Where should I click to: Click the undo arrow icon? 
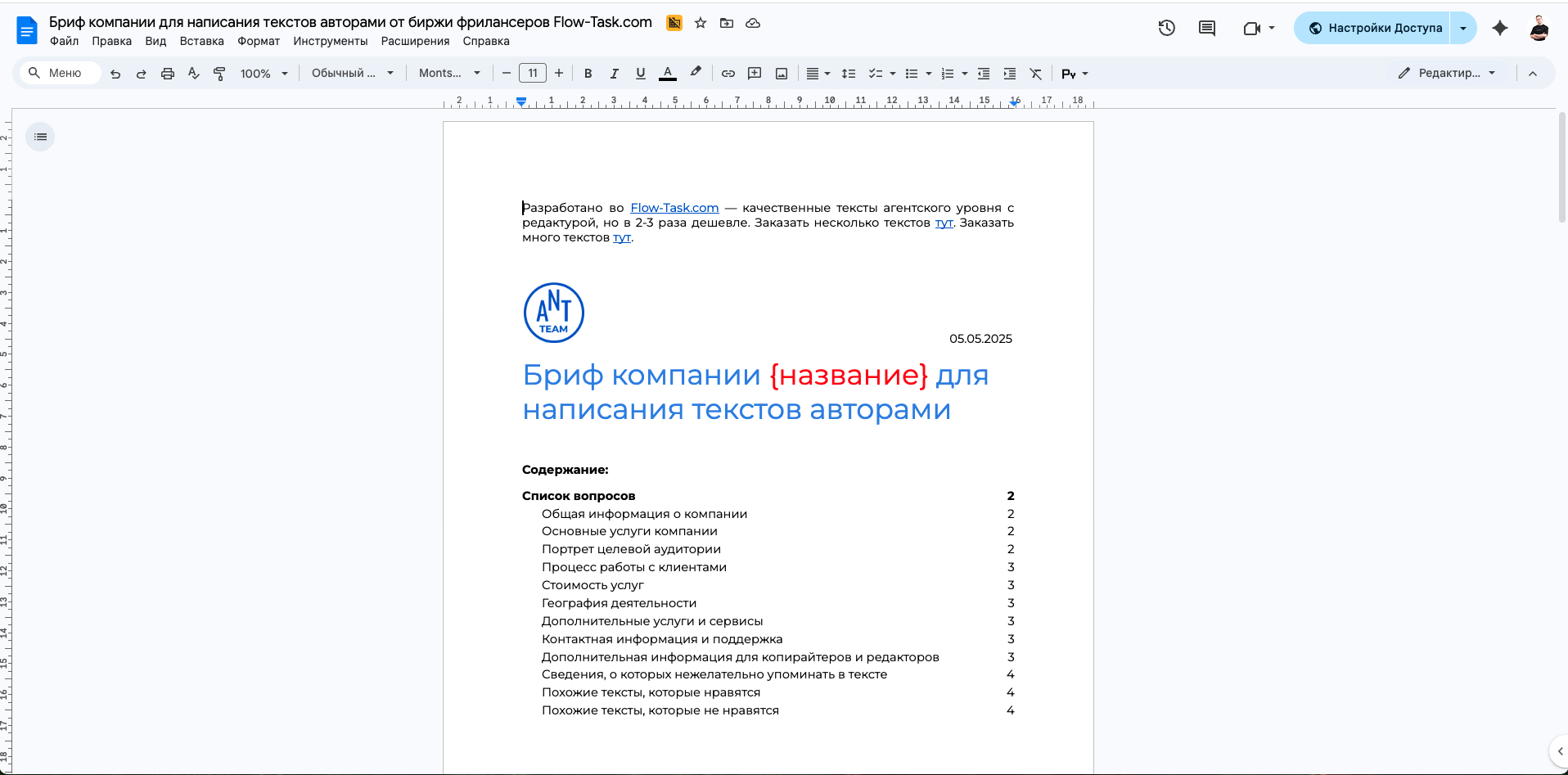[115, 74]
